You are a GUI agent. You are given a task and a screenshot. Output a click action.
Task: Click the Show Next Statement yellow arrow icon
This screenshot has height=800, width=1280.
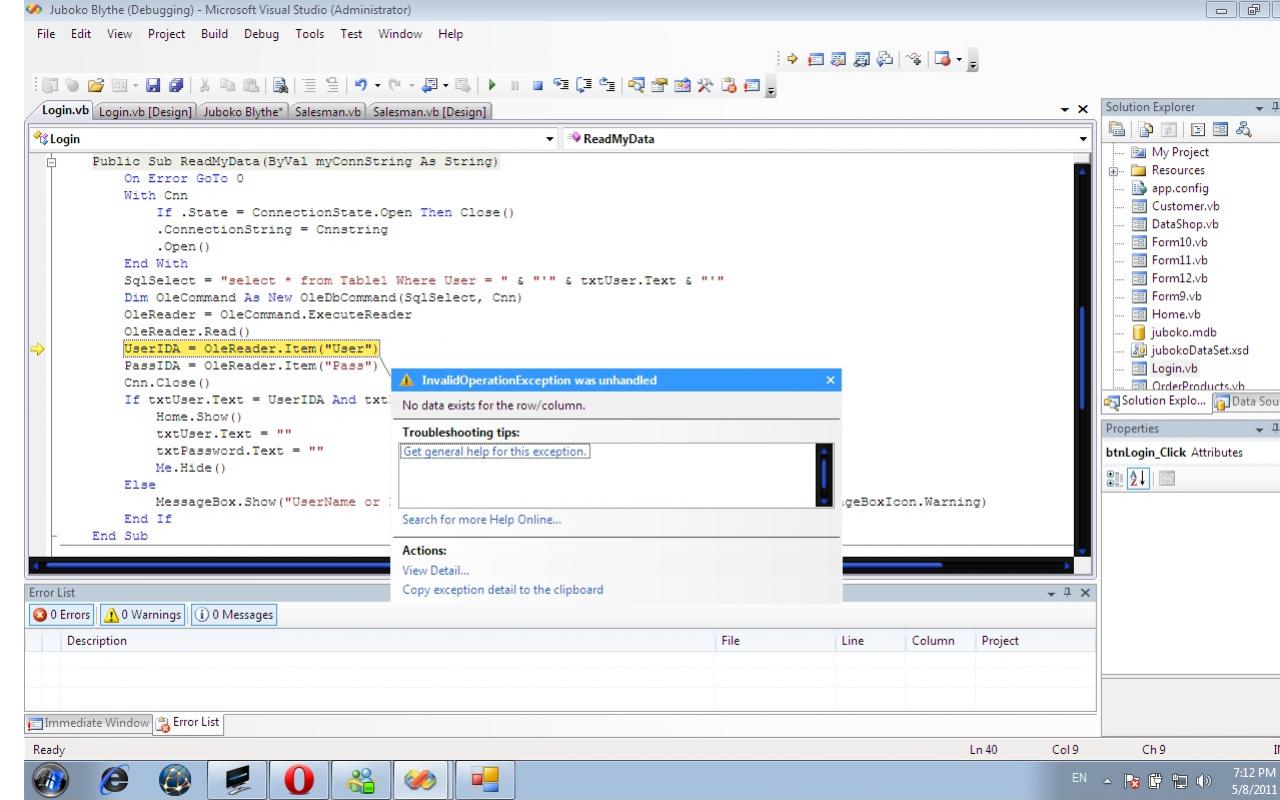[793, 58]
